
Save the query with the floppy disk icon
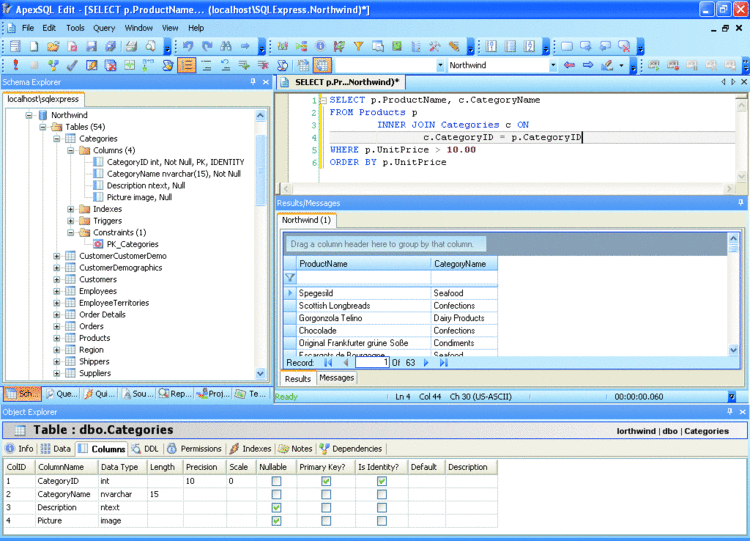[x=91, y=46]
